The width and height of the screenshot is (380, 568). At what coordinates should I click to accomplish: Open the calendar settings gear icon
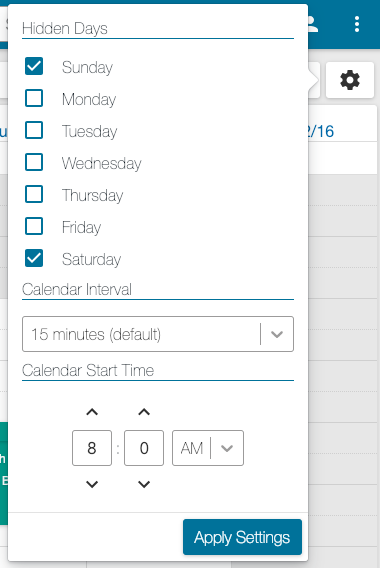click(x=350, y=80)
